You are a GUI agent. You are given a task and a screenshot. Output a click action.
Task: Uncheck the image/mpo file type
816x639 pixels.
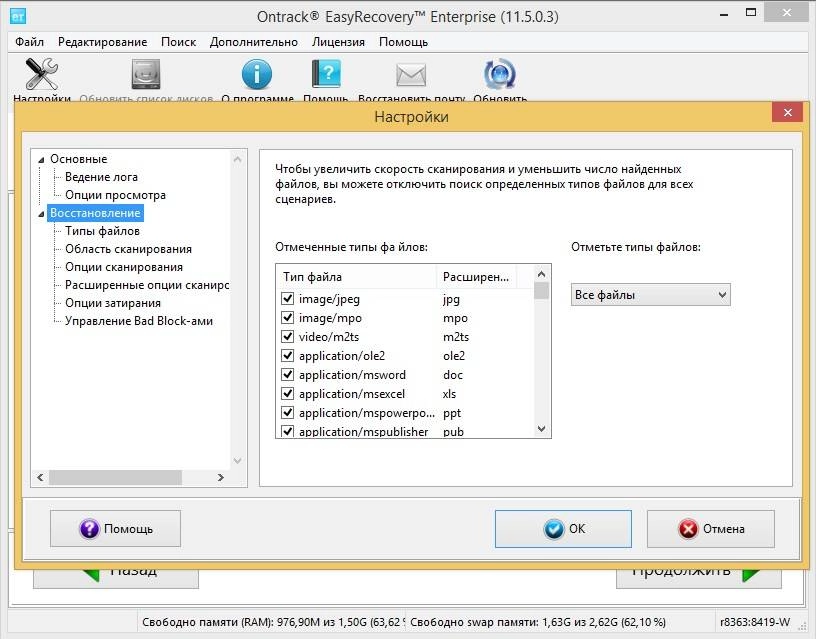[x=287, y=317]
